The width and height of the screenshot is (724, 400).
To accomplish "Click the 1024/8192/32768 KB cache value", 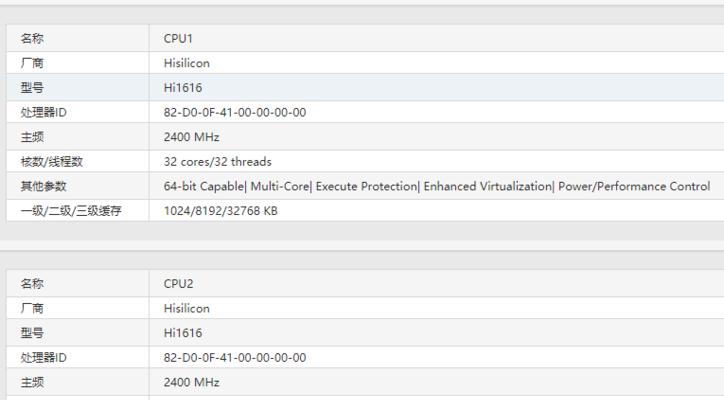I will pos(220,211).
